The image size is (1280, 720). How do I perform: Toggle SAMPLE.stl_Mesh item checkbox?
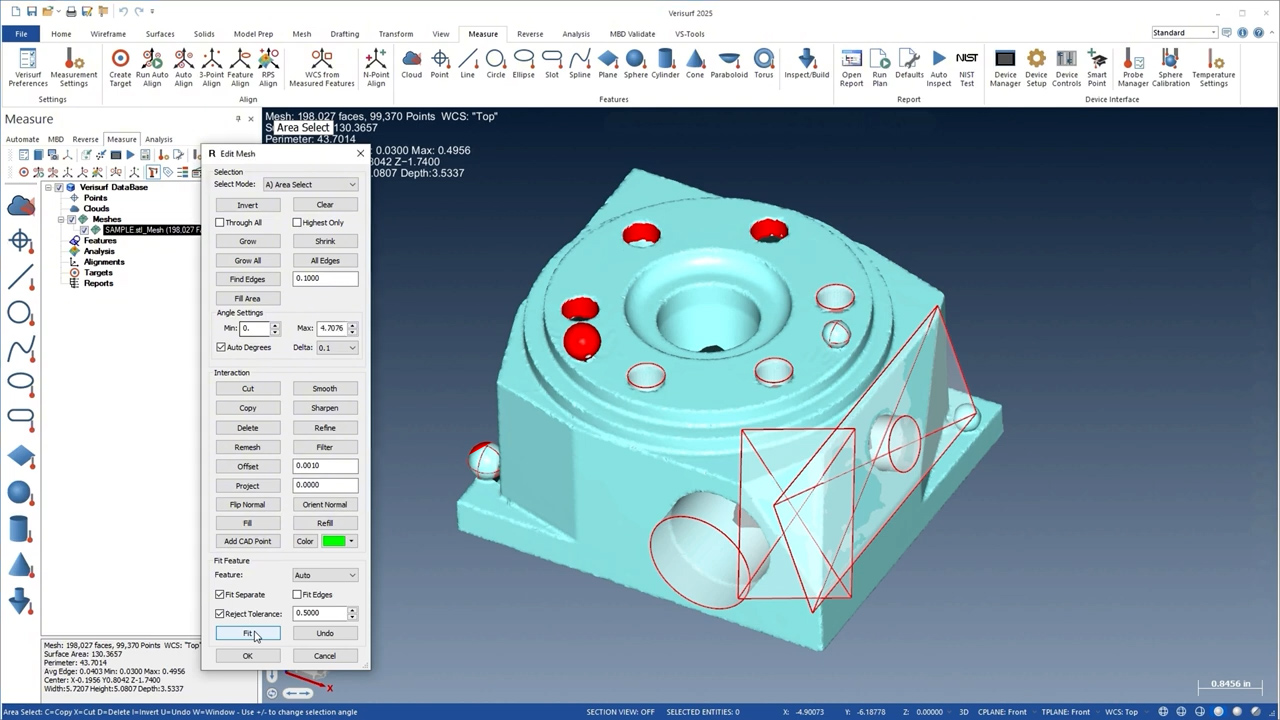coord(84,230)
